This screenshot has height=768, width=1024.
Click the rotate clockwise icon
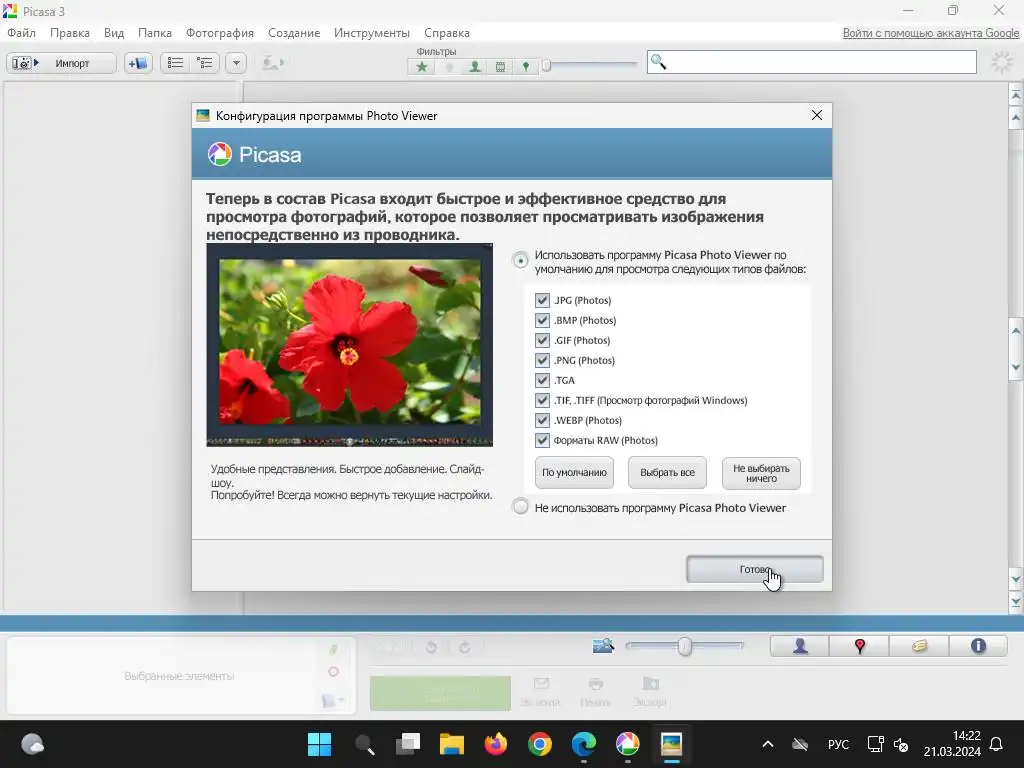pyautogui.click(x=464, y=647)
